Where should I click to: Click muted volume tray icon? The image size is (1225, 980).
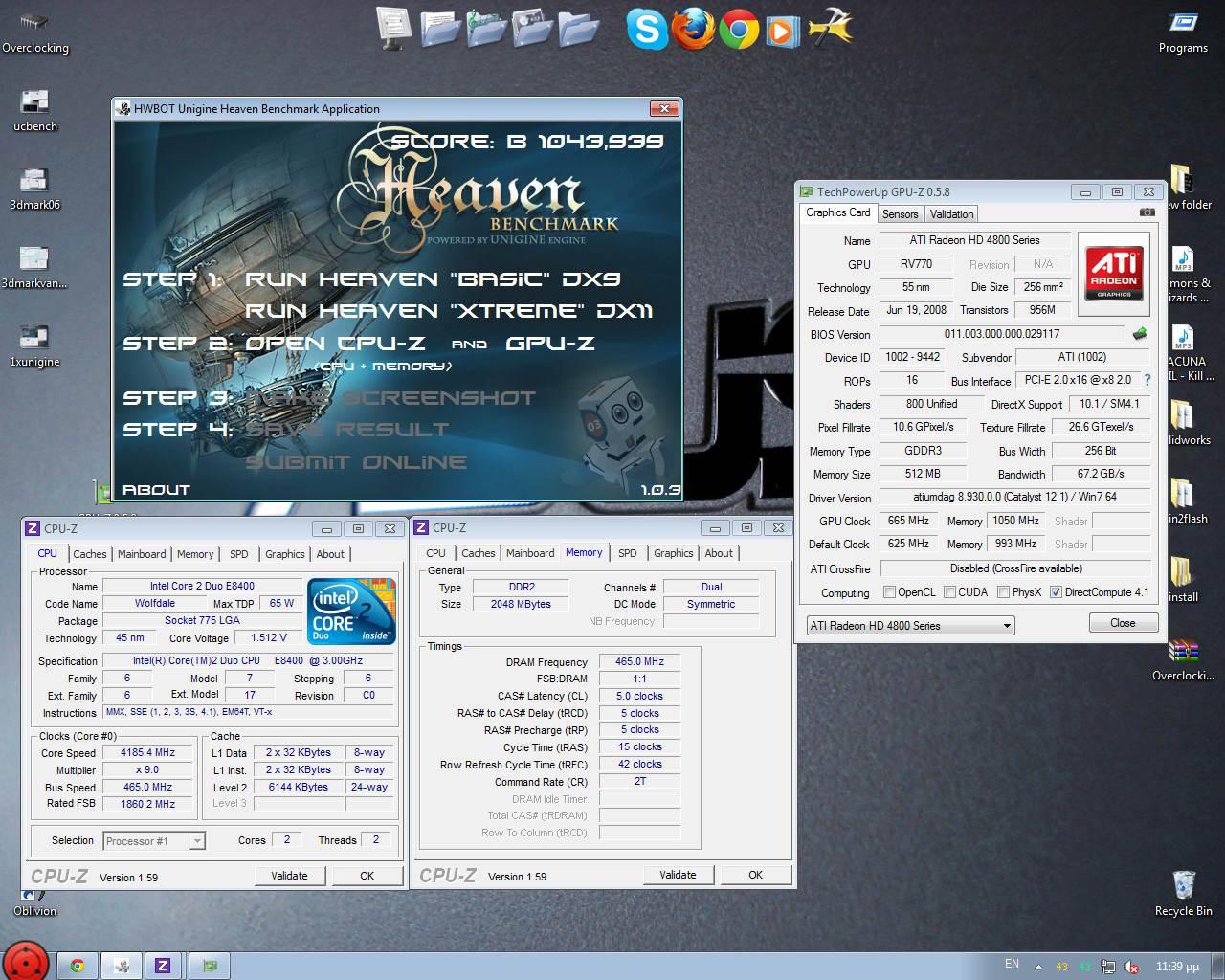pos(1132,967)
